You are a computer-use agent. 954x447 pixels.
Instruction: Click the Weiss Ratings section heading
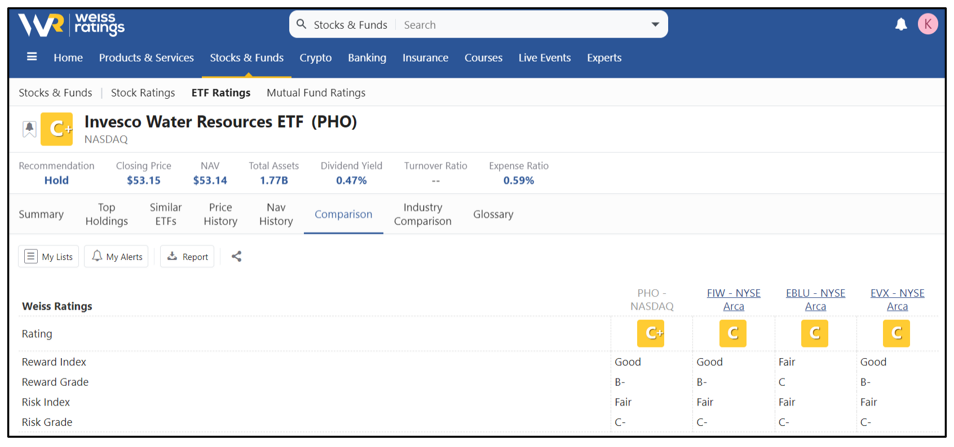57,306
